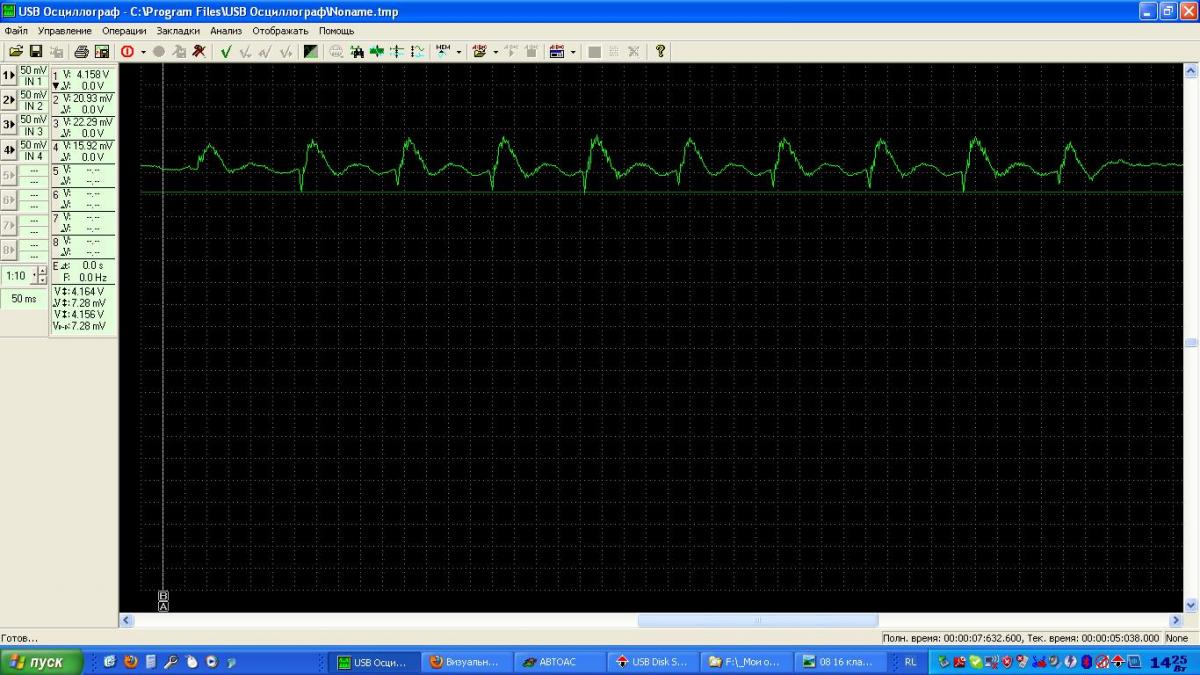Image resolution: width=1200 pixels, height=675 pixels.
Task: Toggle channel 2 button
Action: (x=9, y=100)
